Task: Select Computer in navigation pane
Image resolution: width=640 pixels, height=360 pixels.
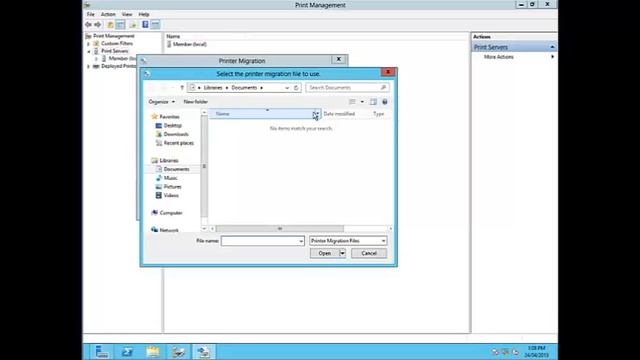Action: [x=171, y=213]
